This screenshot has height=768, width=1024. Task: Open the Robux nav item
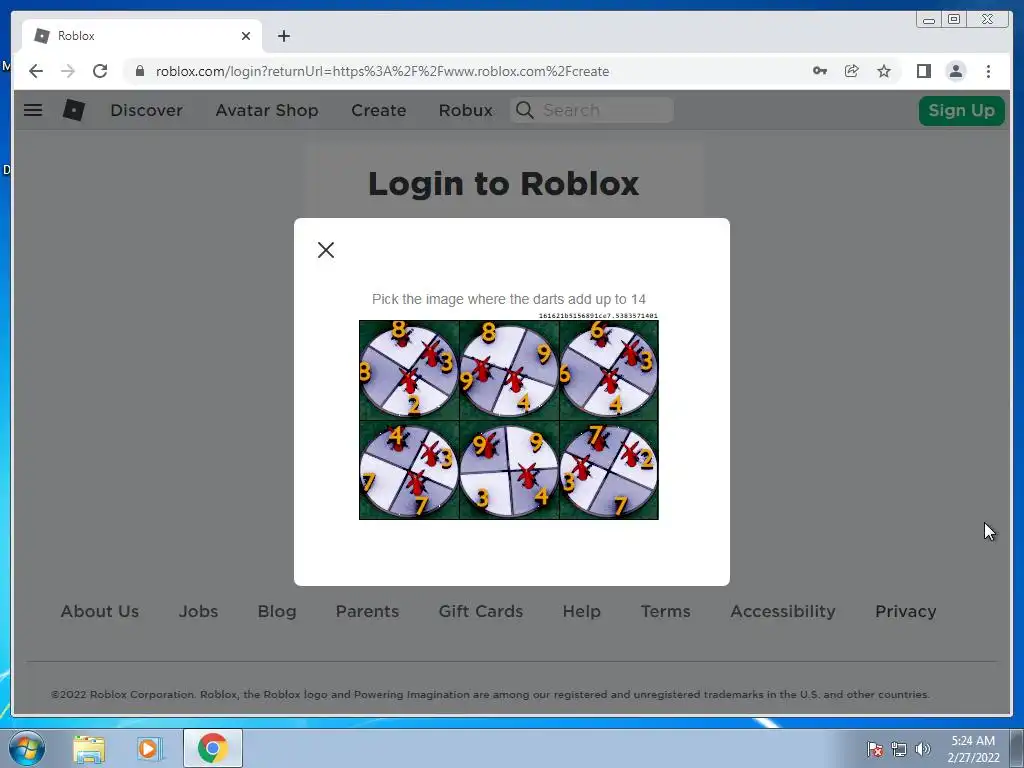point(466,110)
